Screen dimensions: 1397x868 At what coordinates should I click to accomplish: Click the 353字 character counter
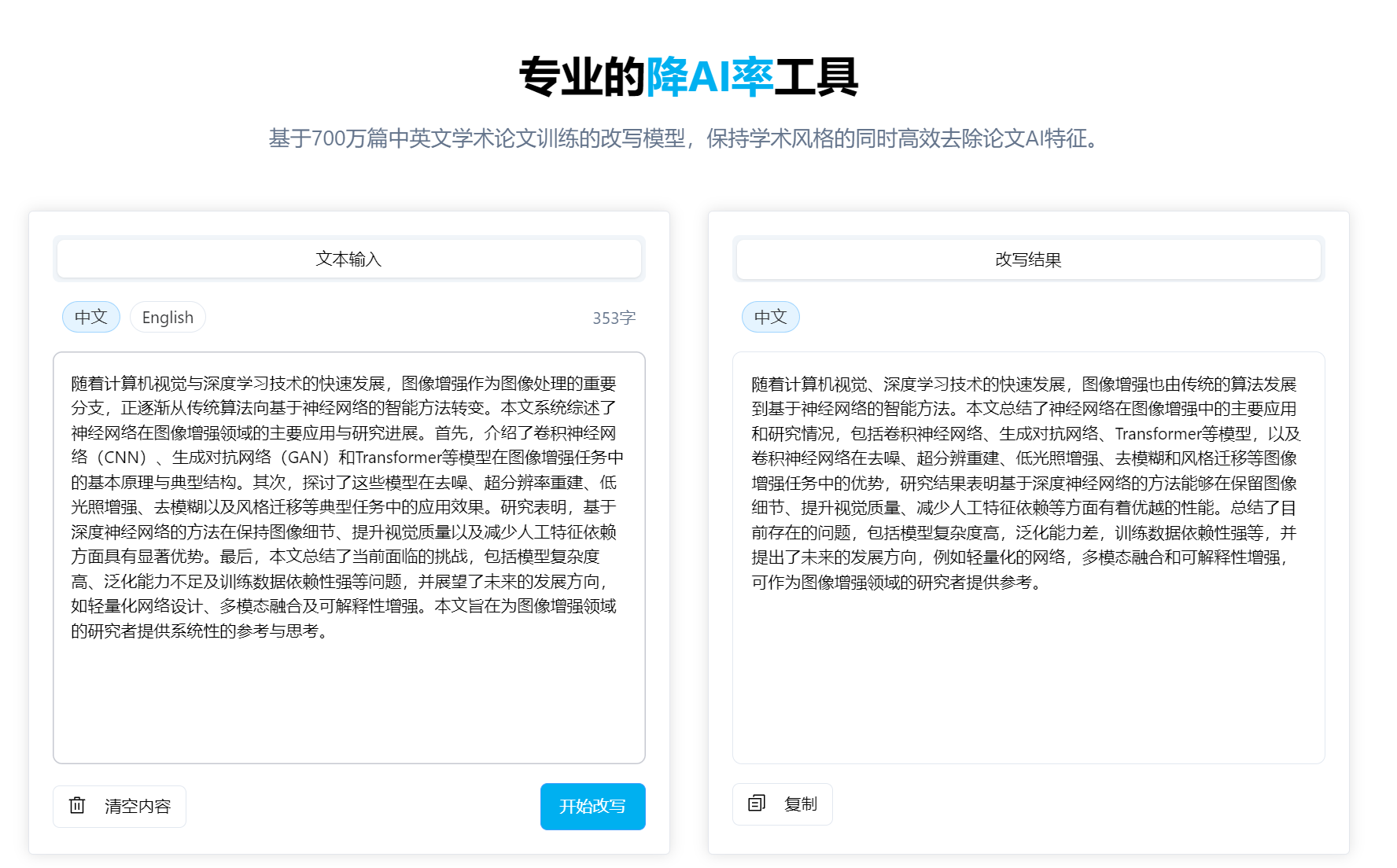click(x=614, y=318)
